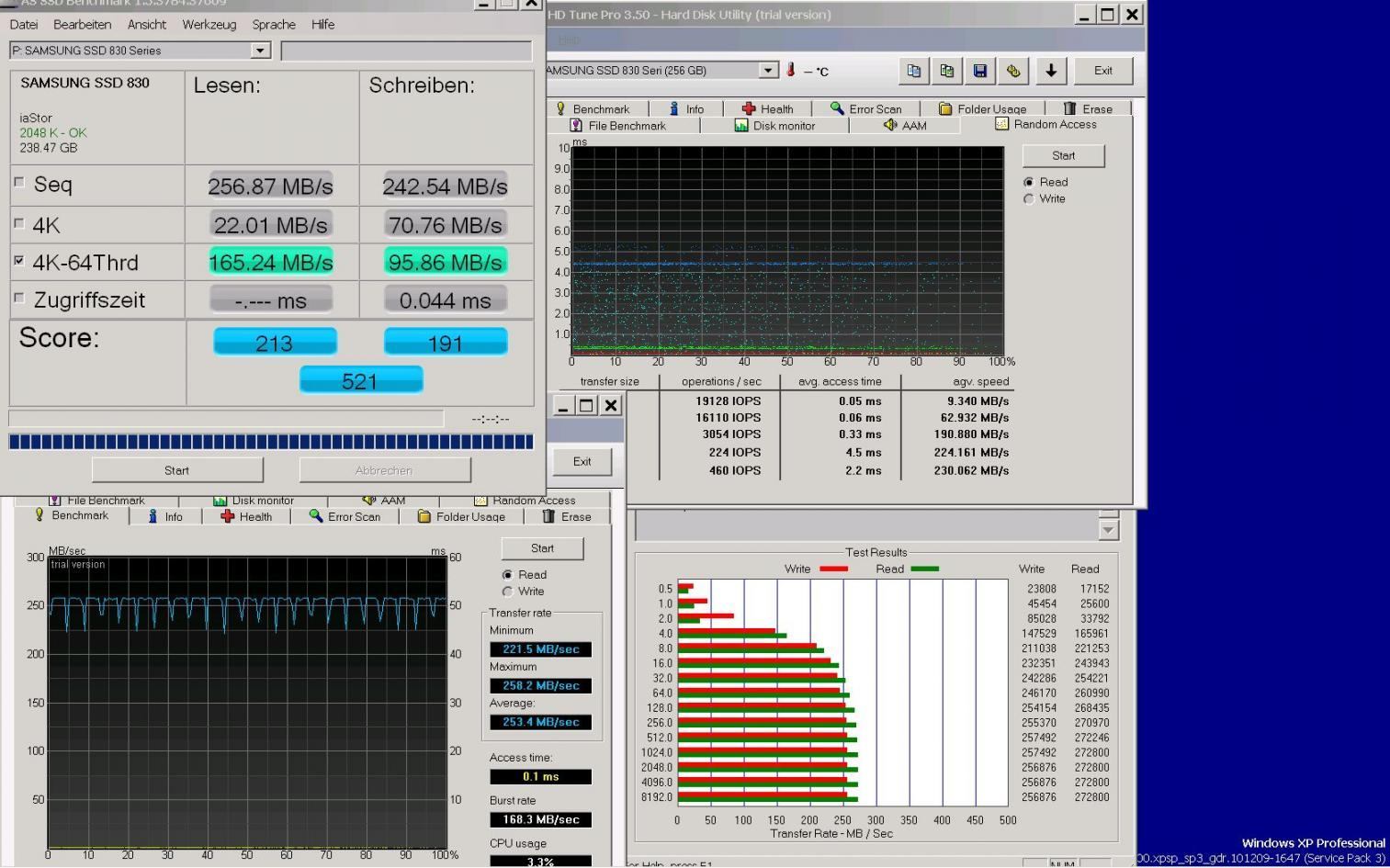Click the thermometer temperature icon in HD Tune
The width and height of the screenshot is (1390, 868).
pos(790,70)
